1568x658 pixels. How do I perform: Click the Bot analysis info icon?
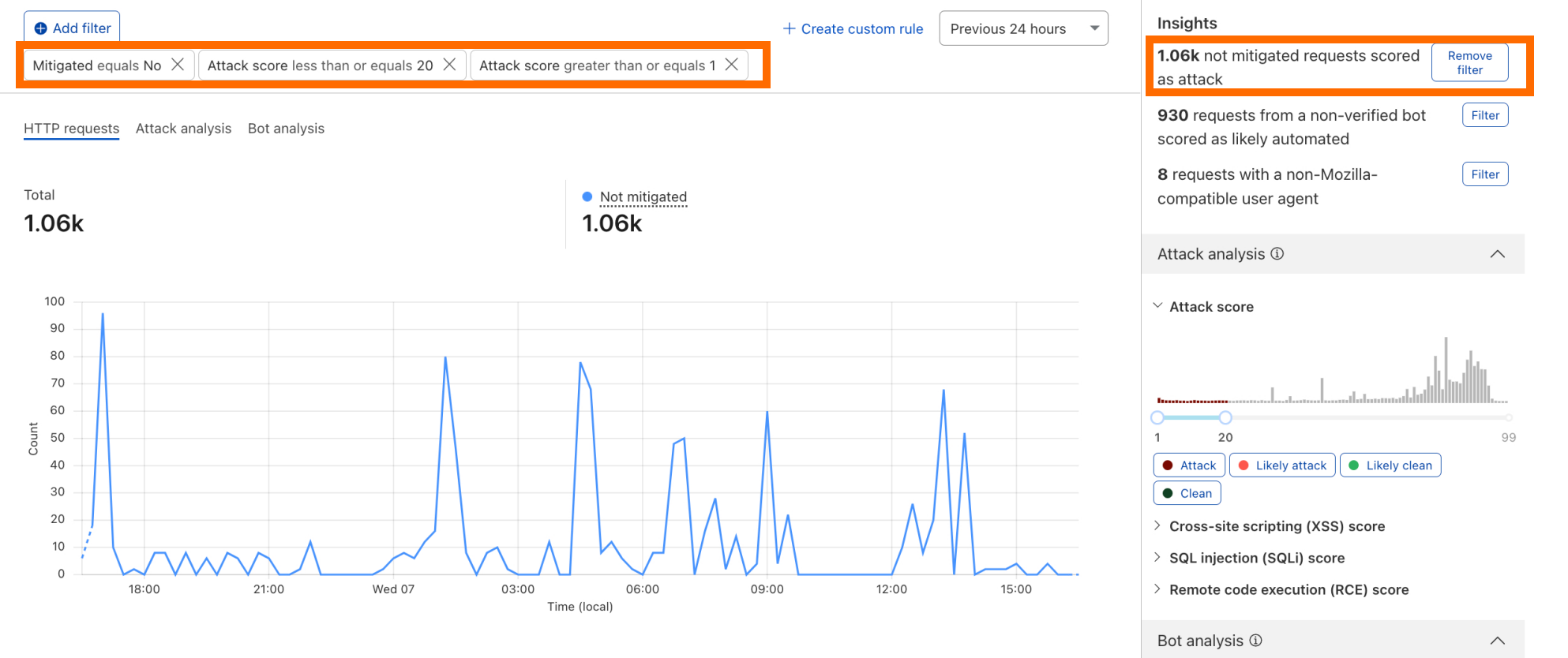click(1255, 640)
